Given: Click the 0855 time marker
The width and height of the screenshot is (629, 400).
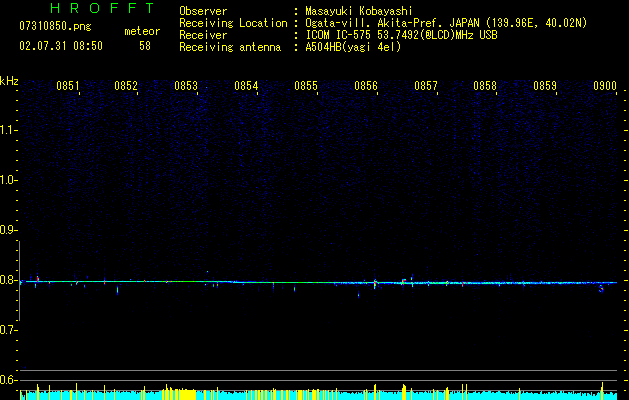Looking at the screenshot, I should pos(306,86).
